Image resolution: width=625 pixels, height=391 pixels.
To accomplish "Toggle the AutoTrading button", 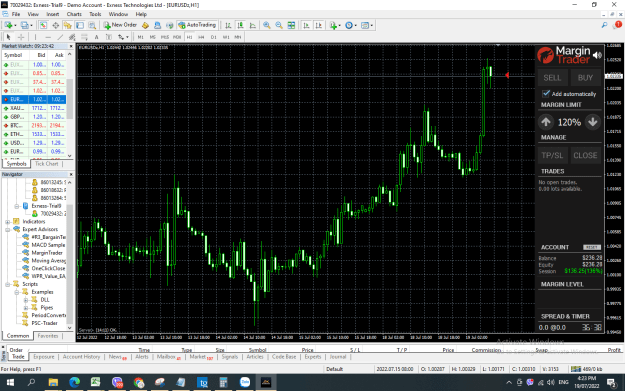I will [x=198, y=25].
